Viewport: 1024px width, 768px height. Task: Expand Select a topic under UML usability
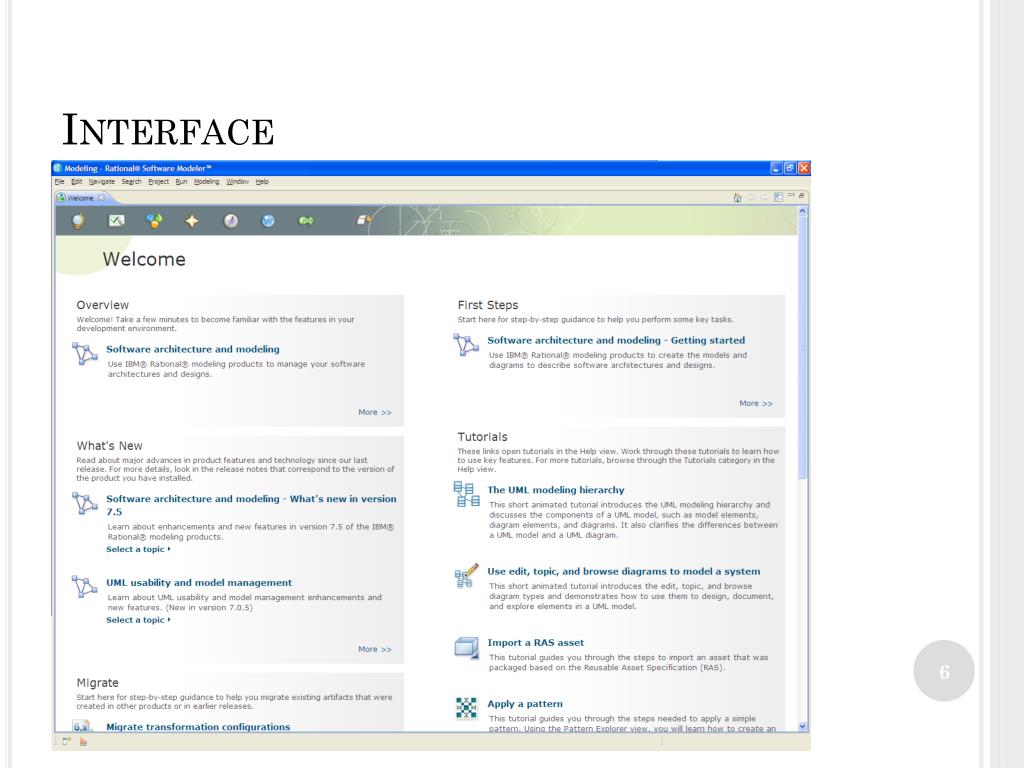click(138, 620)
